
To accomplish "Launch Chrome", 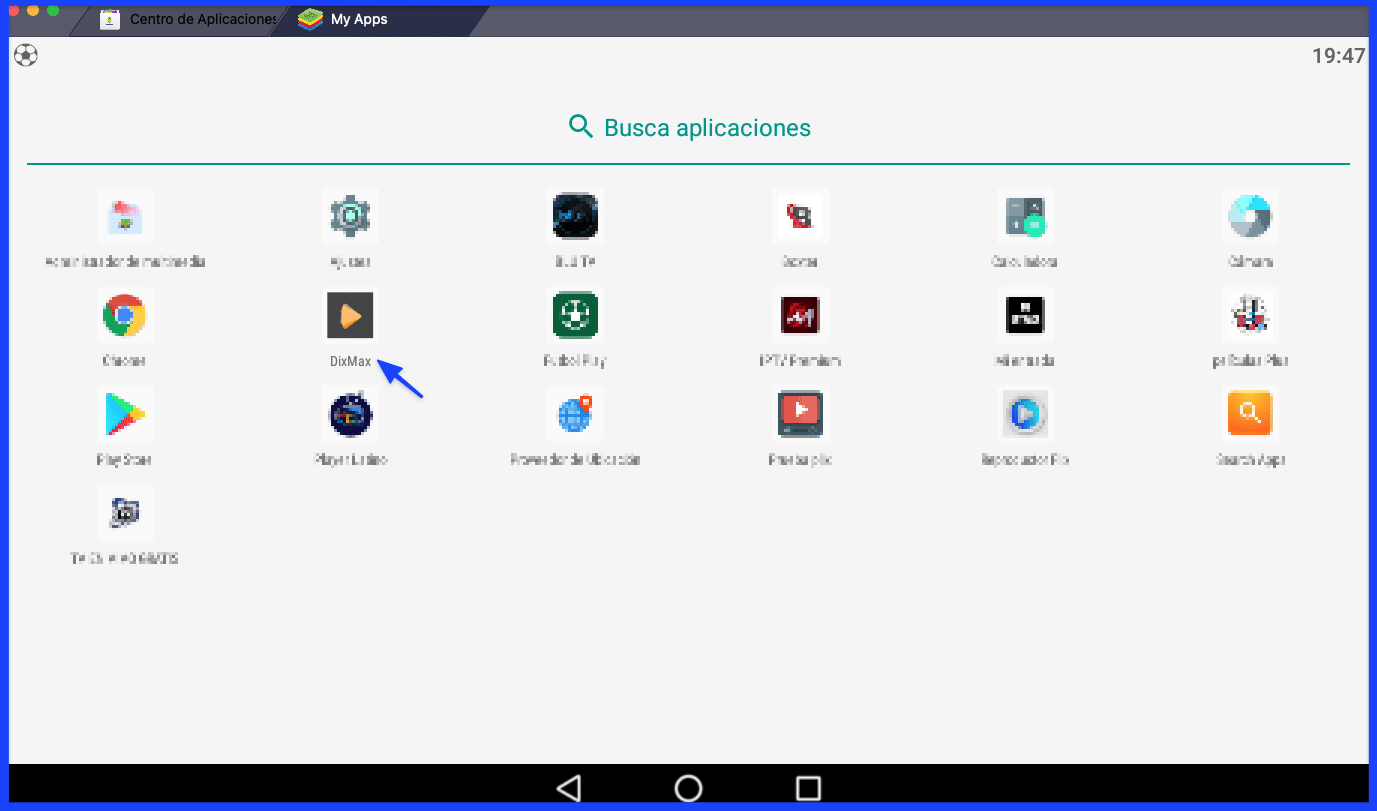I will click(x=125, y=315).
